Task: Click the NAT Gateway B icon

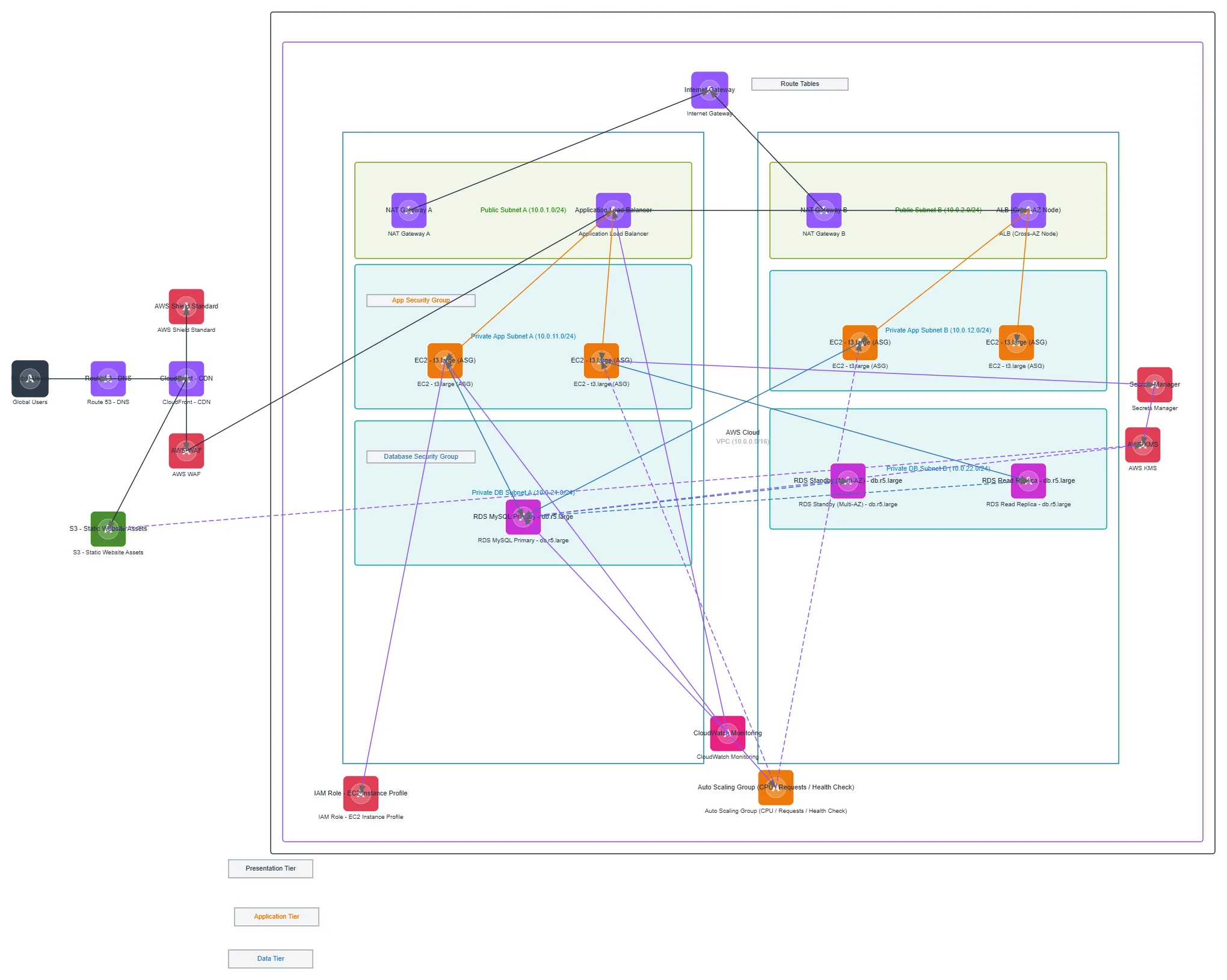Action: tap(824, 210)
